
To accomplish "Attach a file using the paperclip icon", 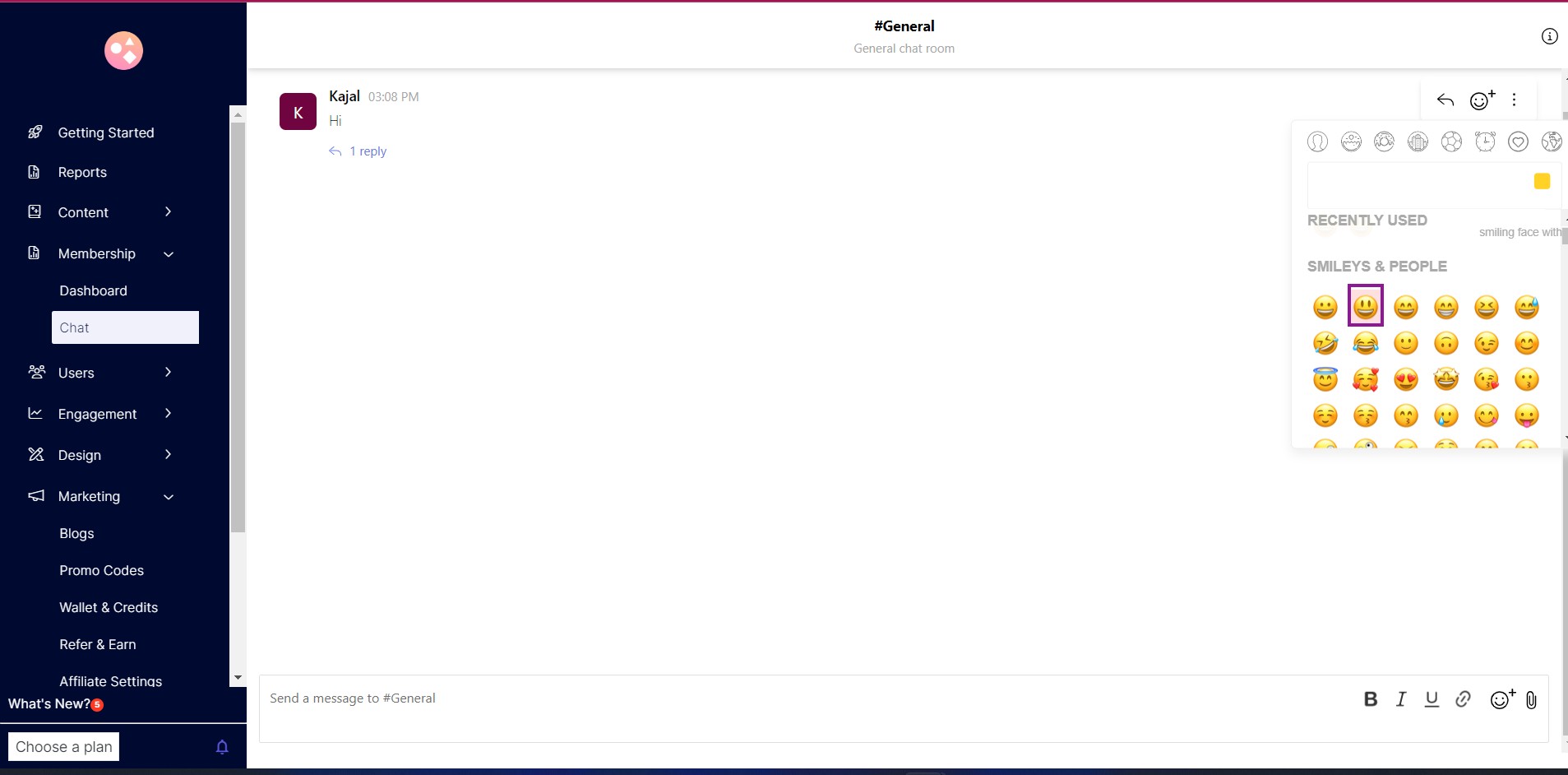I will click(1531, 700).
